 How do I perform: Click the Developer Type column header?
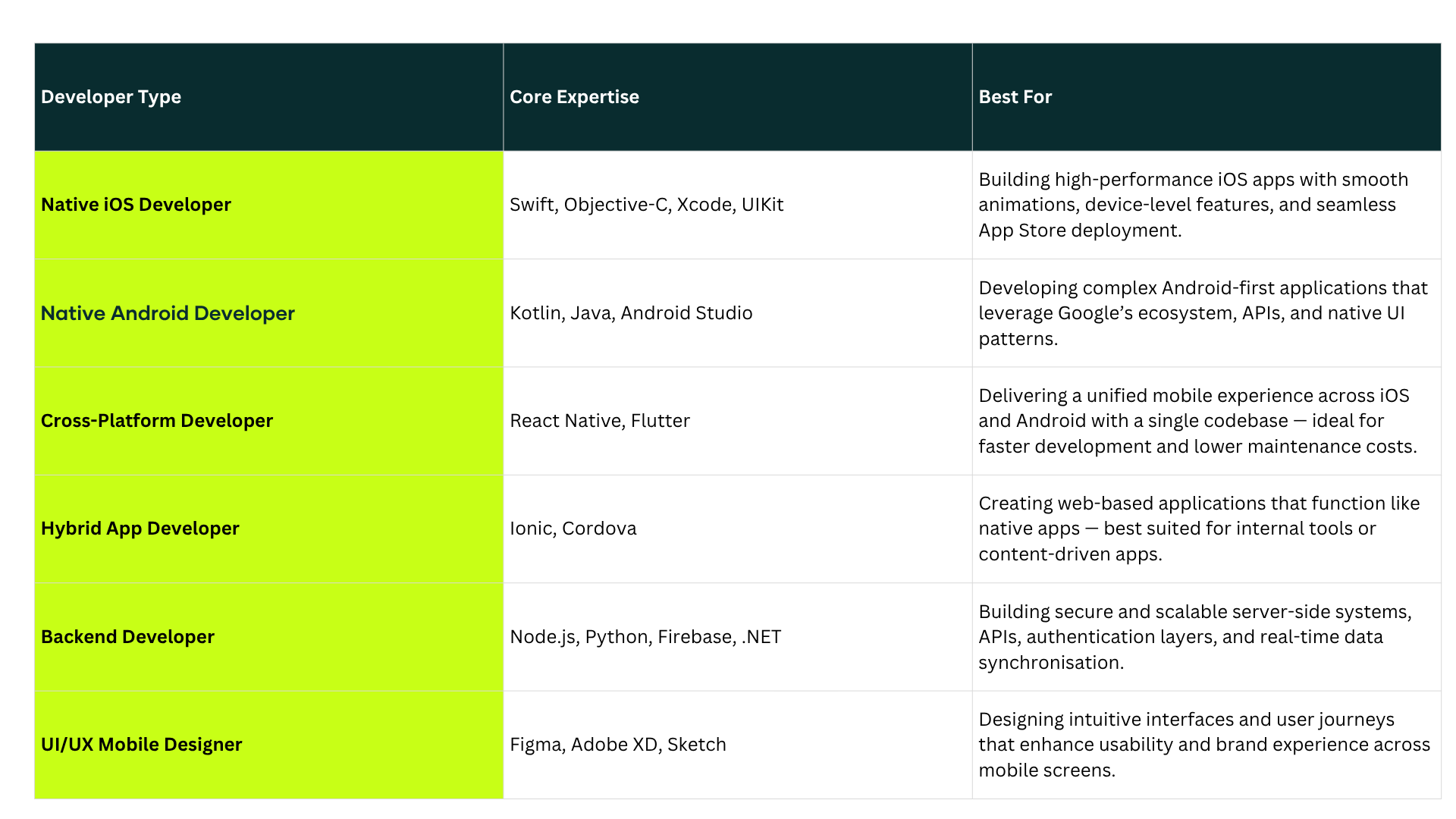tap(111, 97)
